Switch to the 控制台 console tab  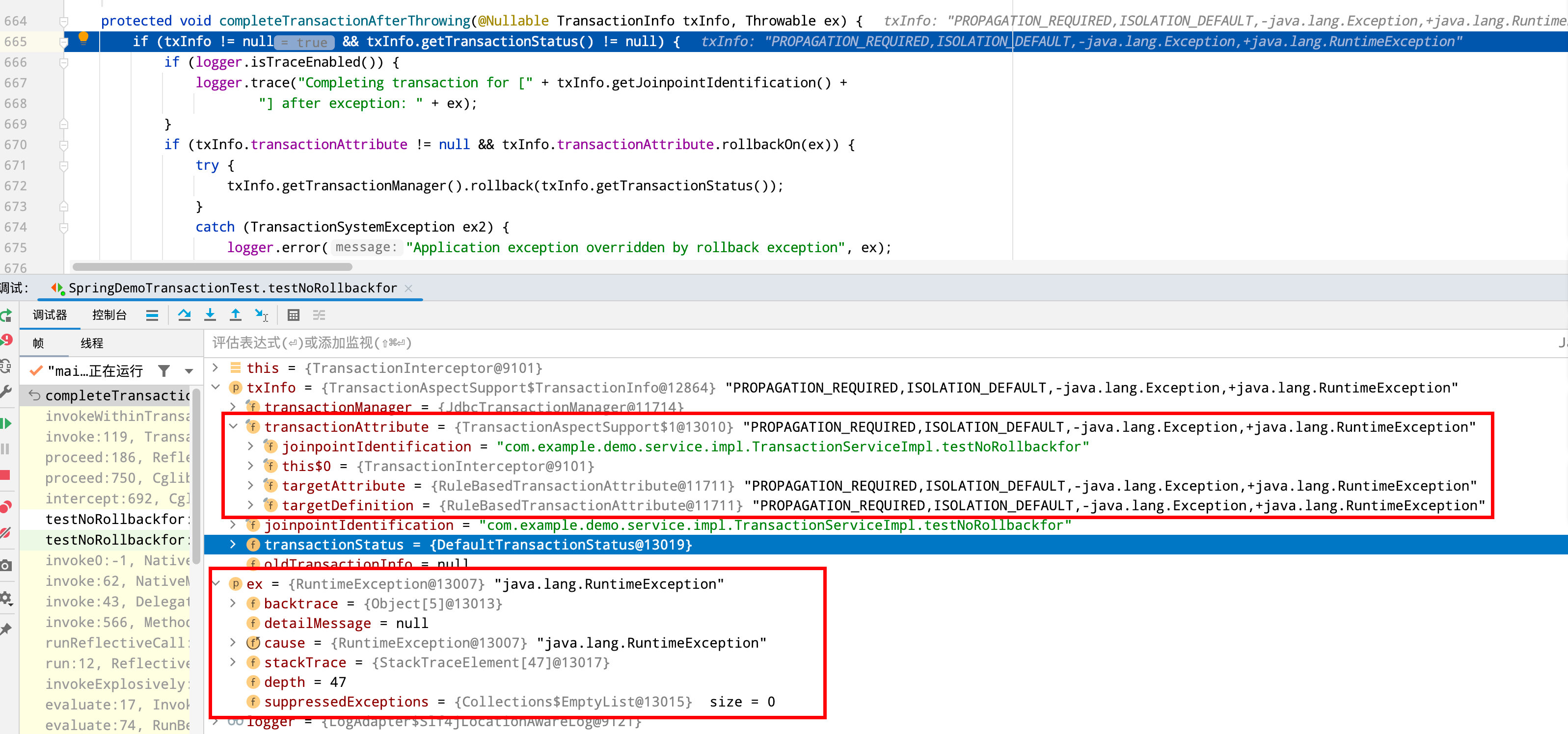[x=109, y=315]
